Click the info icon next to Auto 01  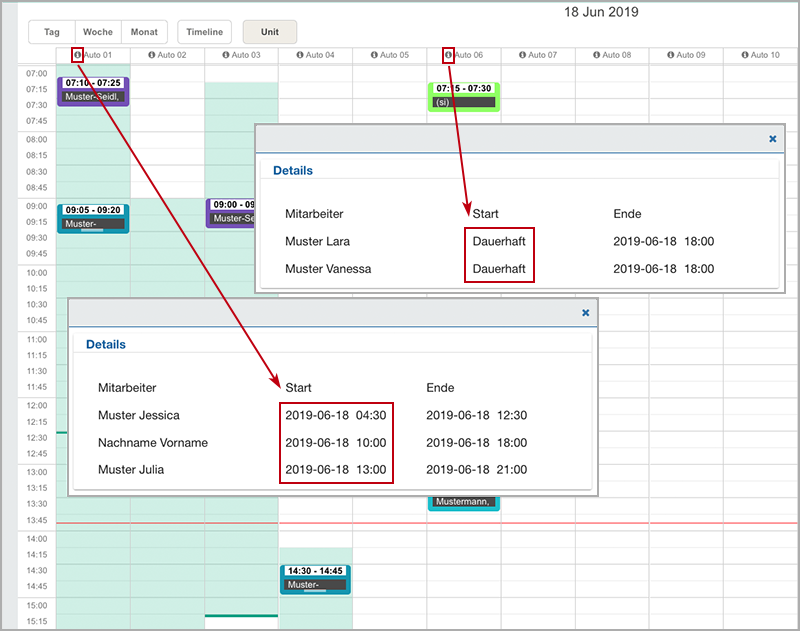[x=78, y=55]
